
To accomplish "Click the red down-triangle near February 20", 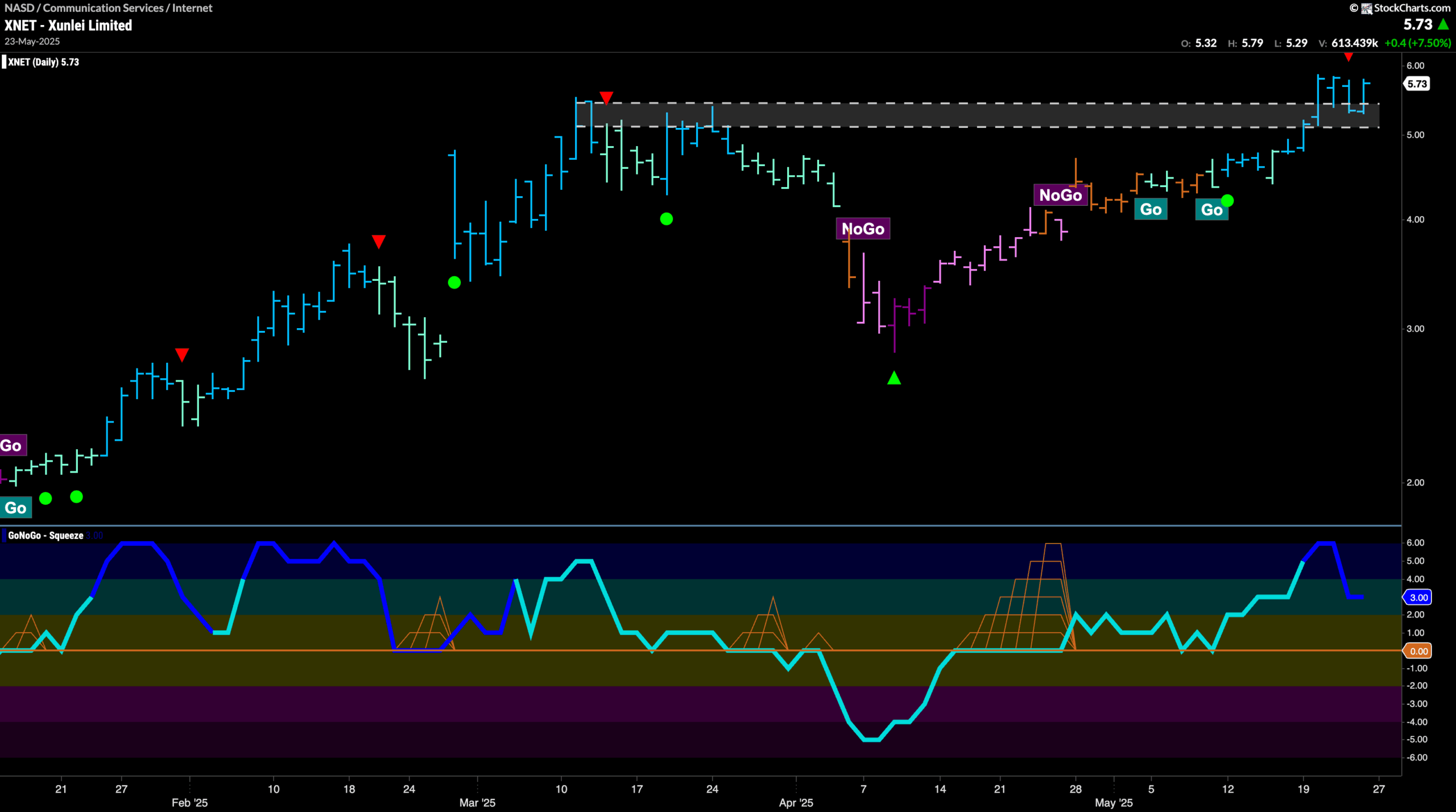I will 379,242.
